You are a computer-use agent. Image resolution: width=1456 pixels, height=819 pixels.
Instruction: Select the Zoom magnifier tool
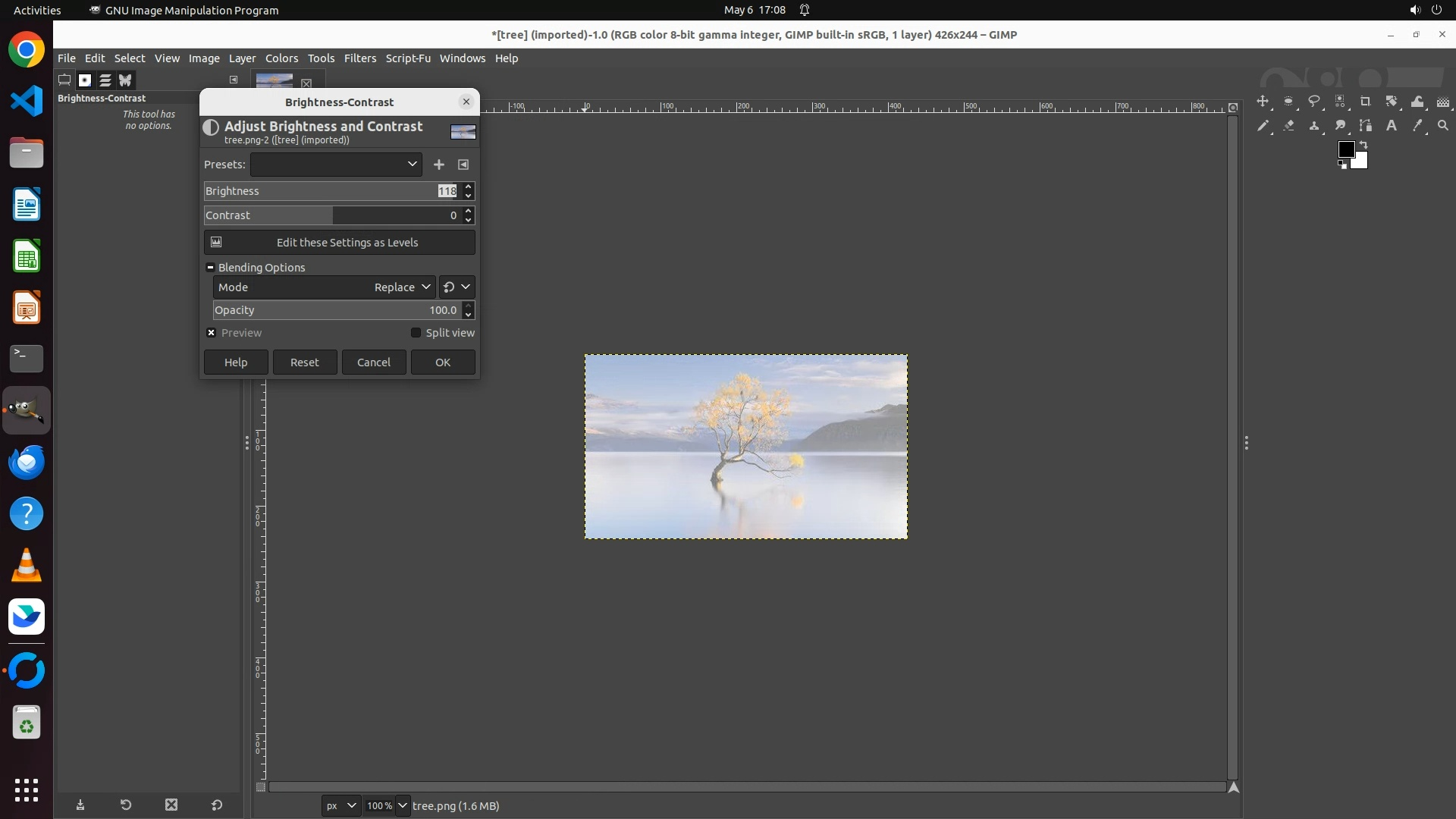click(1443, 126)
